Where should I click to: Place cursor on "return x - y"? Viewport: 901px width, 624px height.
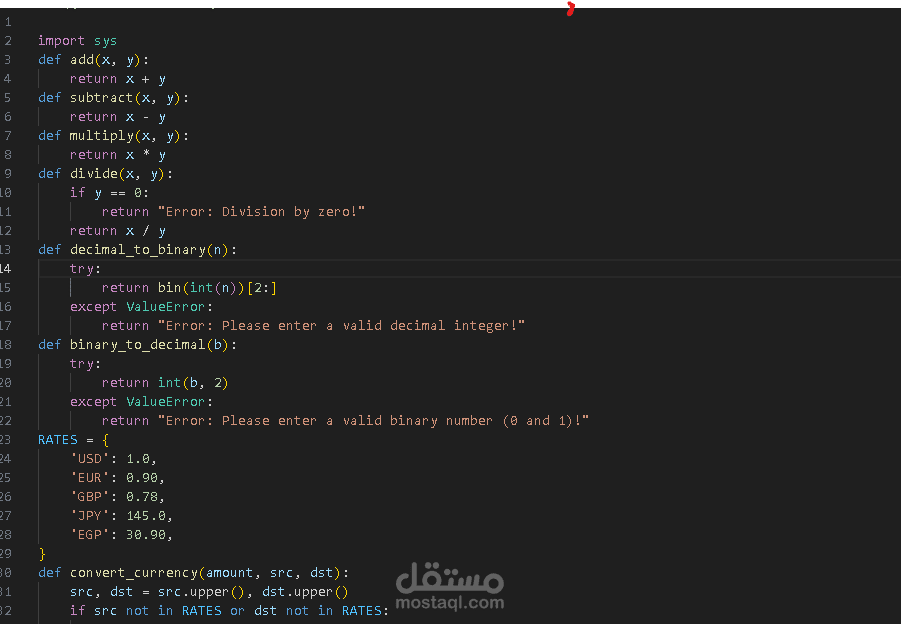click(118, 117)
